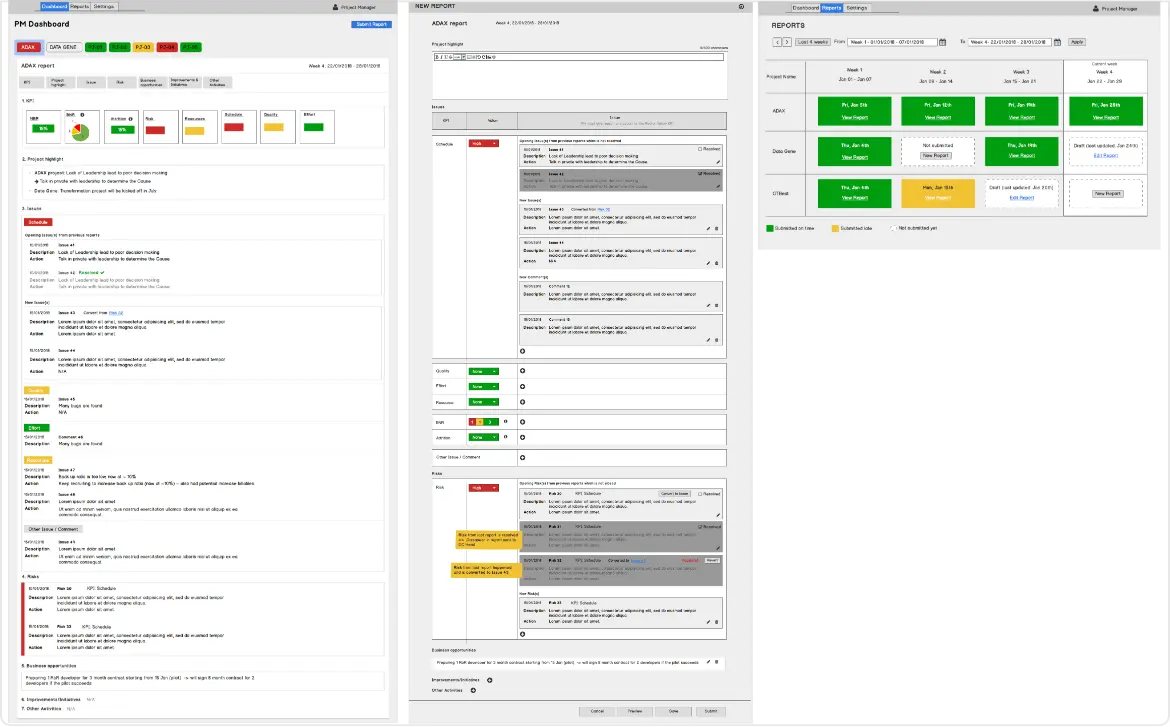Click the Convert to Issue button on Risk 30
Screen dimensions: 1170x727
pyautogui.click(x=674, y=493)
